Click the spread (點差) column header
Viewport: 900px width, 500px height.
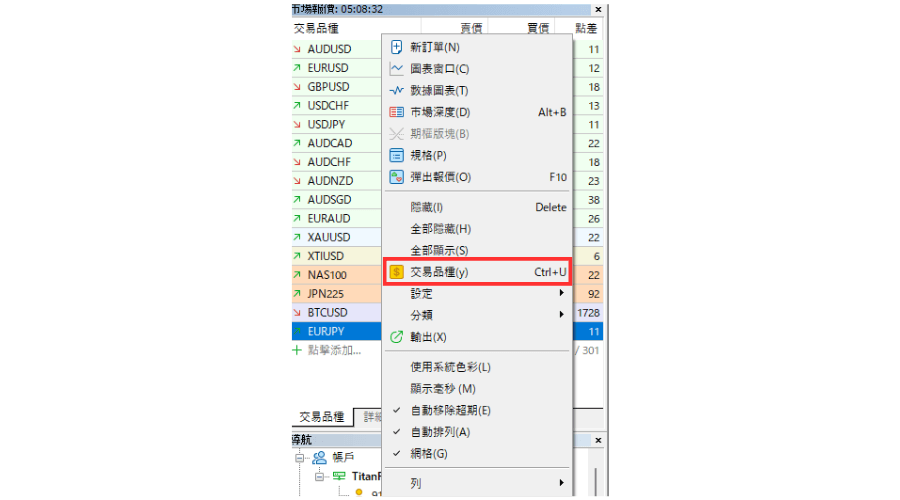tap(586, 28)
